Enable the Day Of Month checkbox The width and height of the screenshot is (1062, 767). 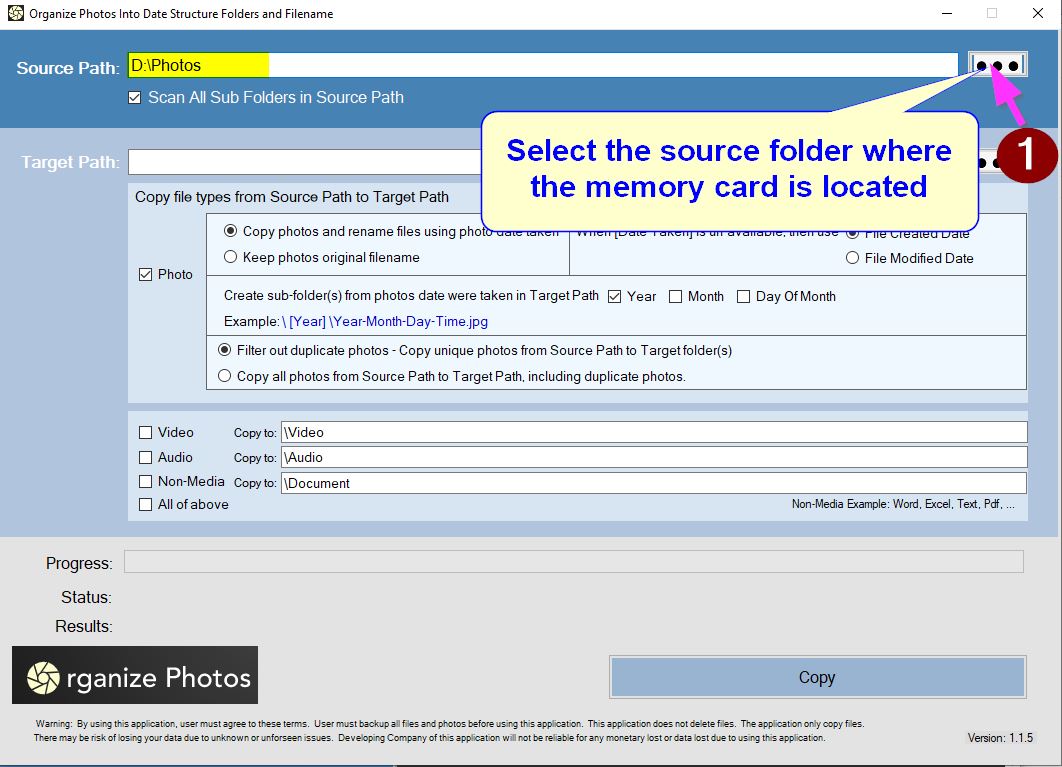743,297
